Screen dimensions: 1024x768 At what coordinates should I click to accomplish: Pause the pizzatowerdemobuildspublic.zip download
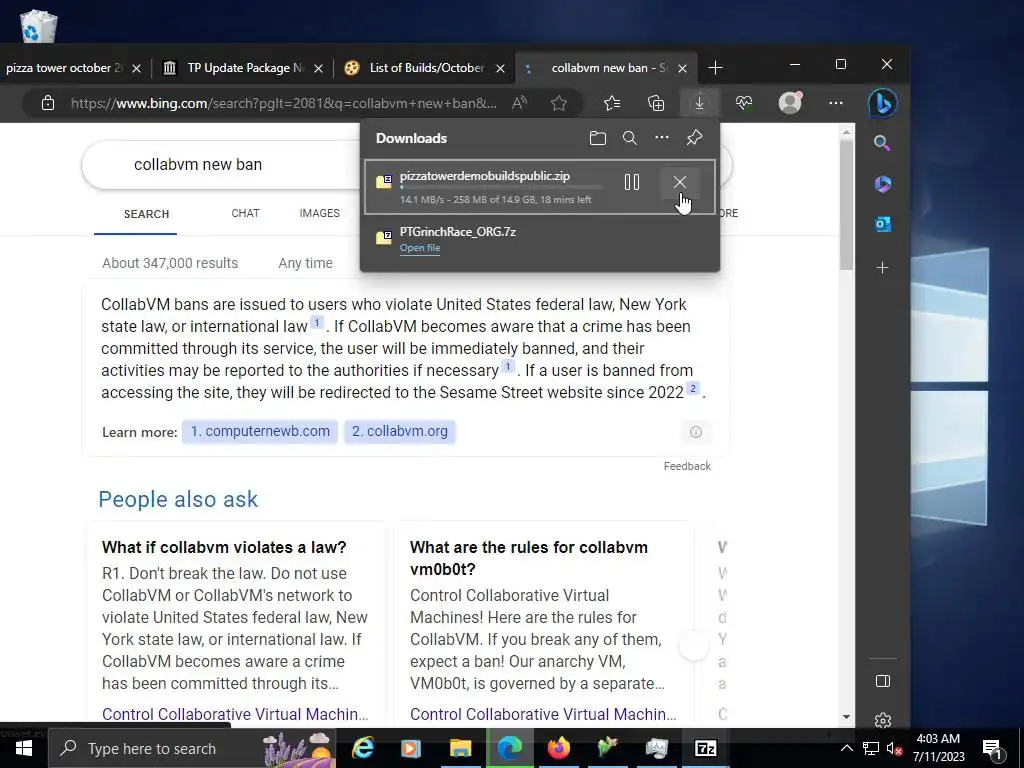click(632, 182)
